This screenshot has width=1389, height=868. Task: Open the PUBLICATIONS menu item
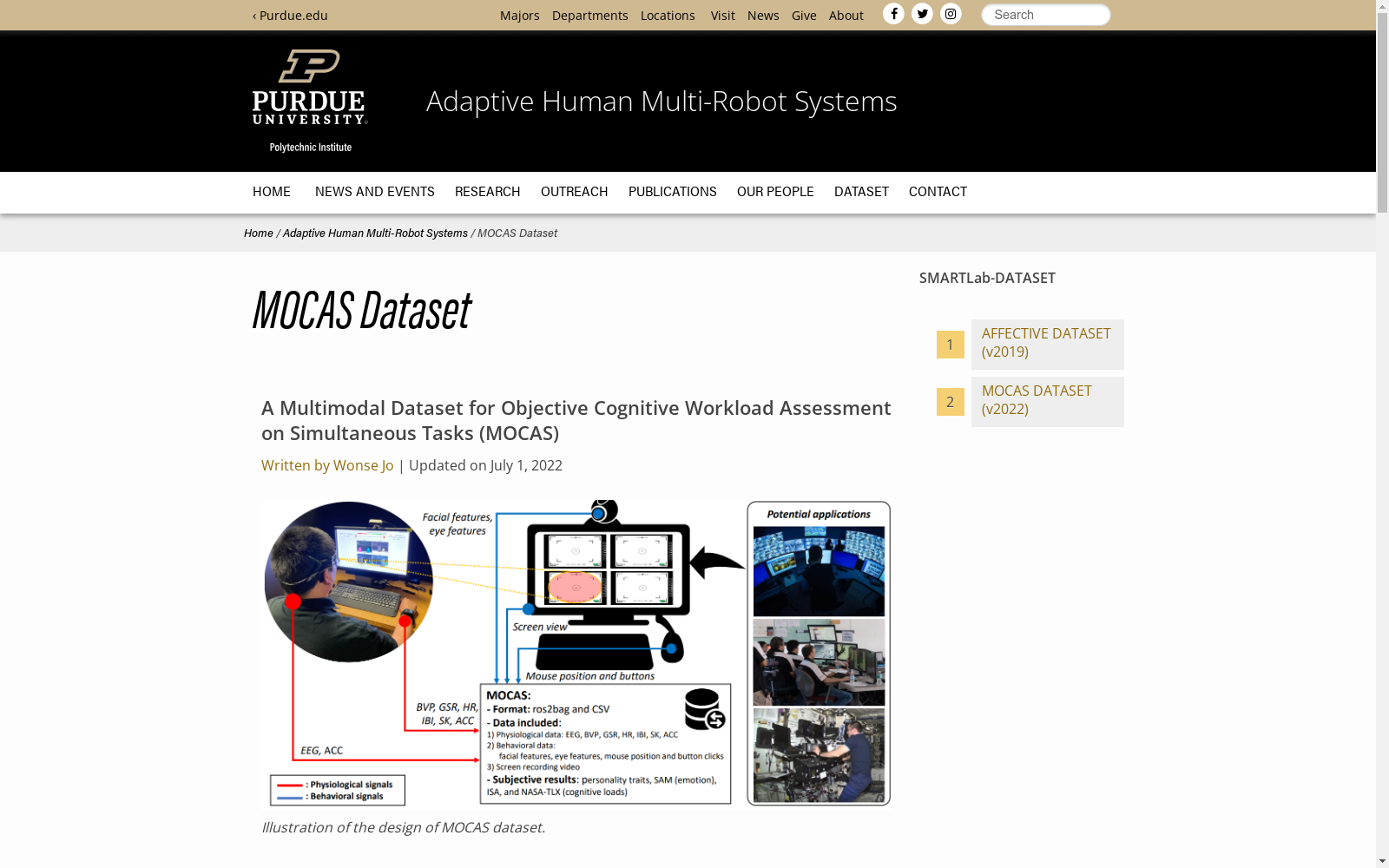tap(672, 192)
